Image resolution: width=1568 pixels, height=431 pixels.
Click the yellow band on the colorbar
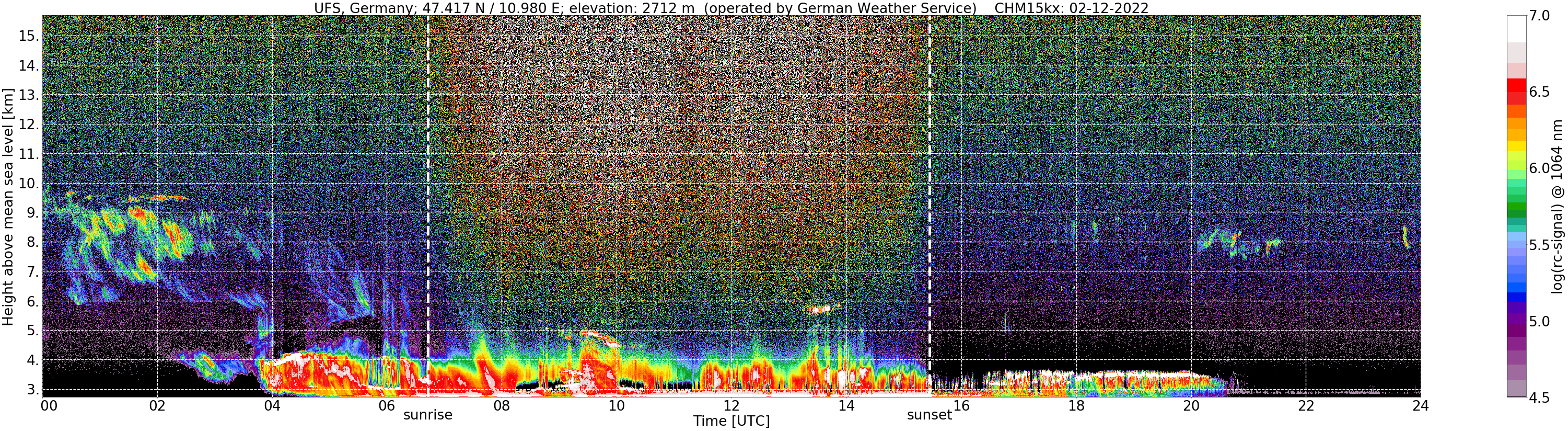(1517, 146)
